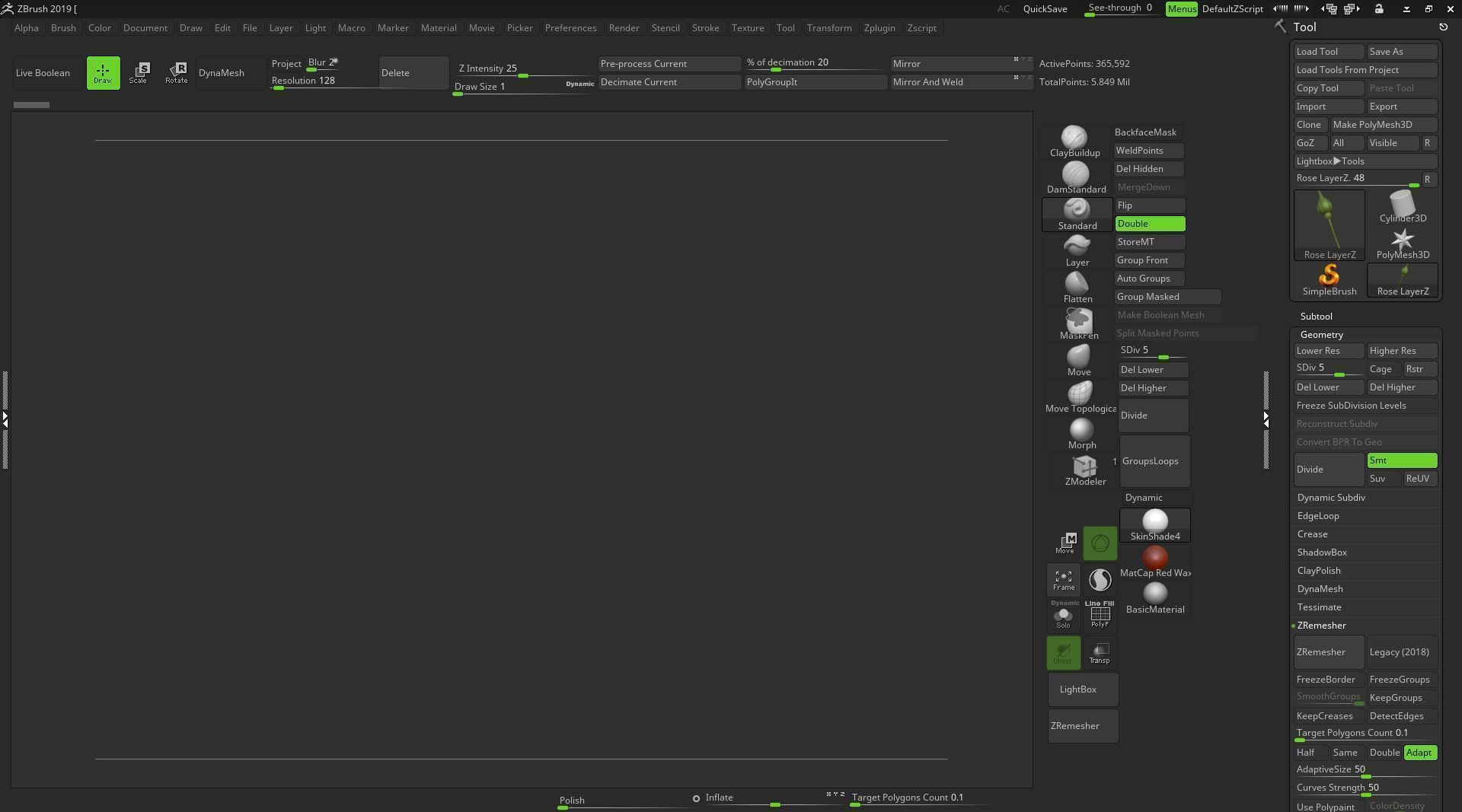Screen dimensions: 1462x812
Task: Expand the Tessimate section
Action: (x=1319, y=607)
